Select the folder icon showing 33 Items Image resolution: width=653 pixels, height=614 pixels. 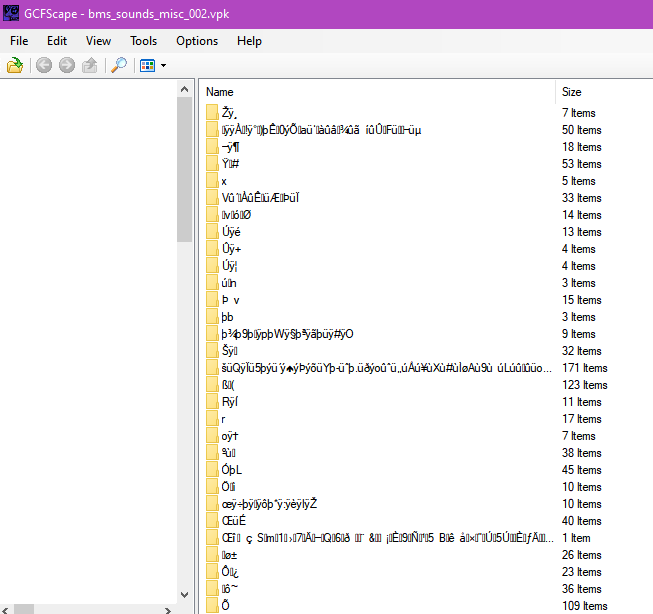212,198
